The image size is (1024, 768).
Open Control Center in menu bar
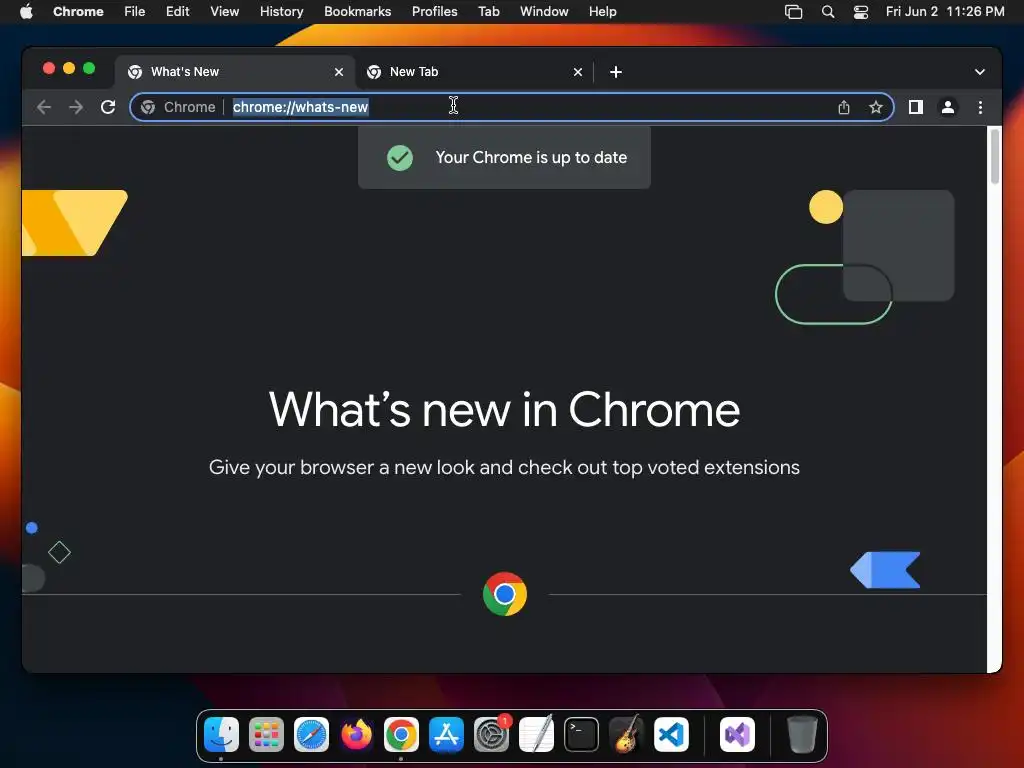861,12
